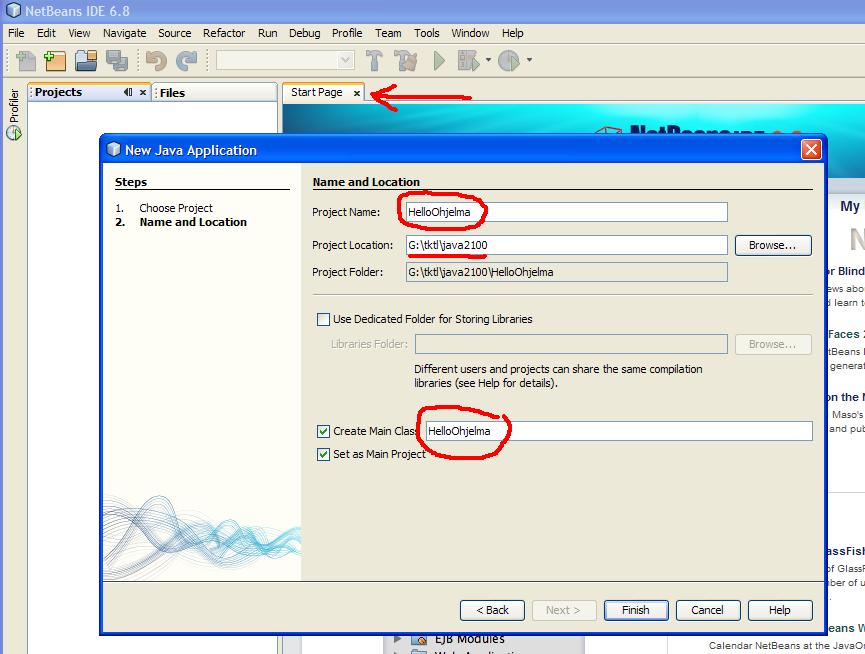The image size is (865, 654).
Task: Click the NetBeans IDE title bar icon
Action: click(13, 10)
